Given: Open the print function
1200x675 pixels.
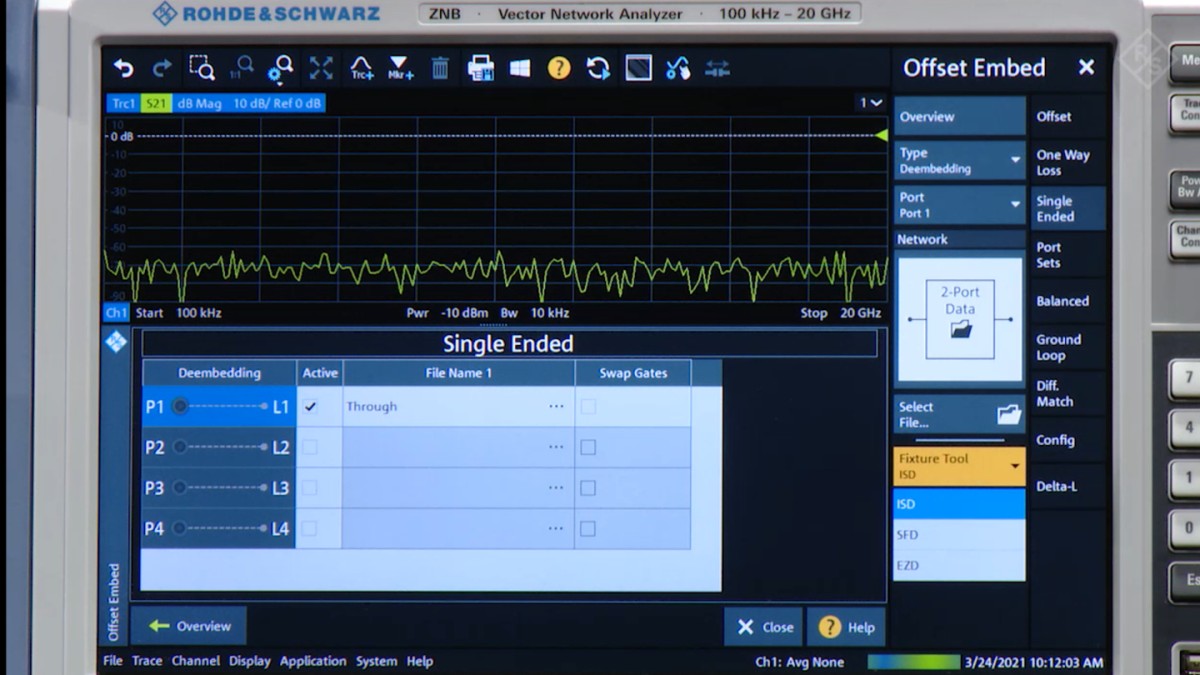Looking at the screenshot, I should click(481, 68).
